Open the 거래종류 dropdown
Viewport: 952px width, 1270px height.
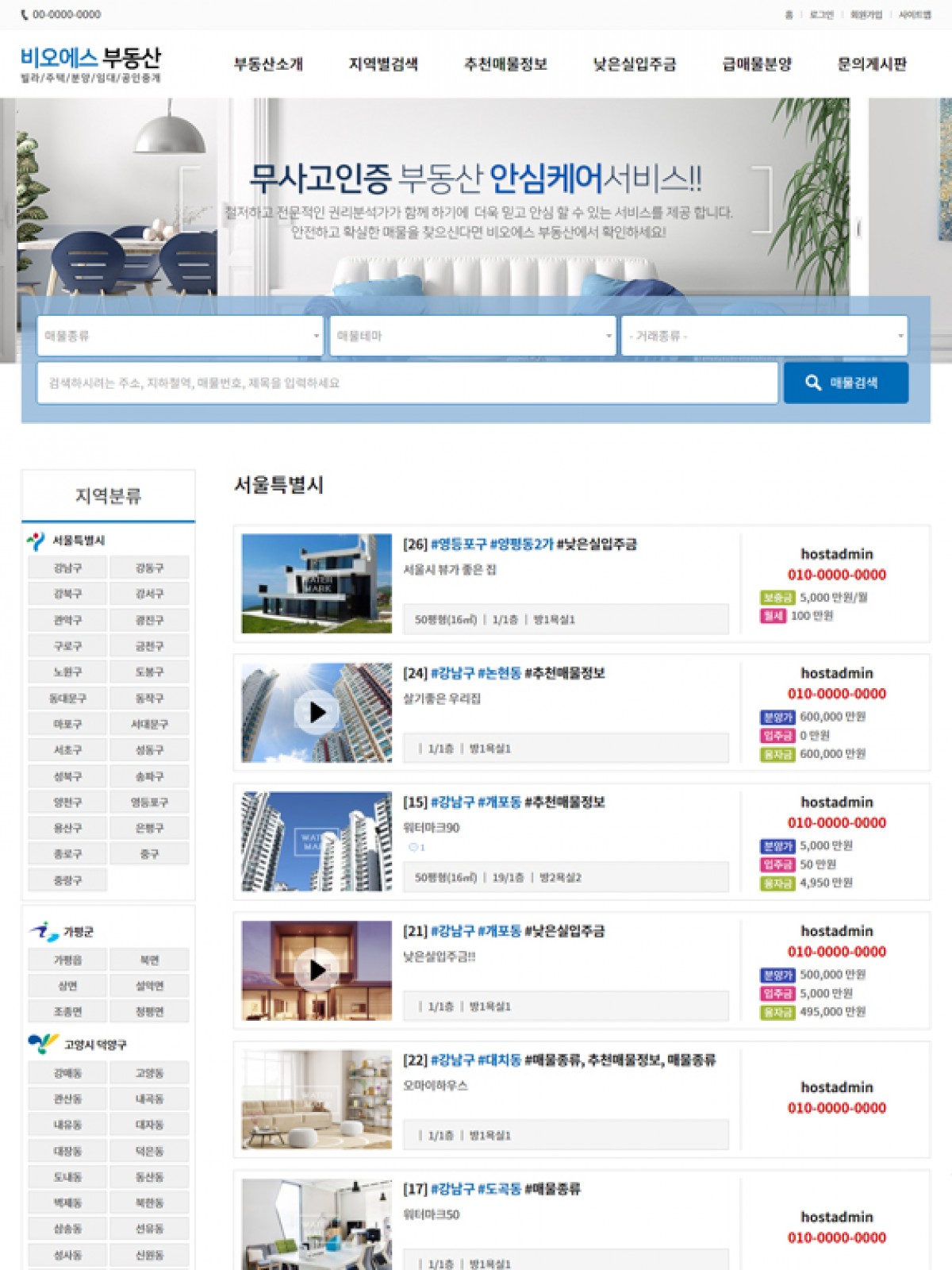(765, 336)
